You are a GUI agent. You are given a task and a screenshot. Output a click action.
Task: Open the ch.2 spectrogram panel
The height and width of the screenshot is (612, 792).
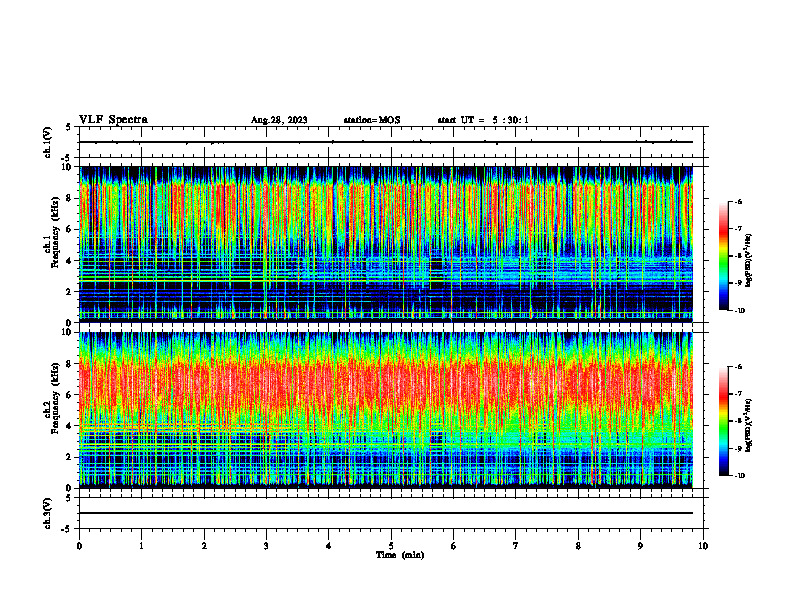coord(386,410)
